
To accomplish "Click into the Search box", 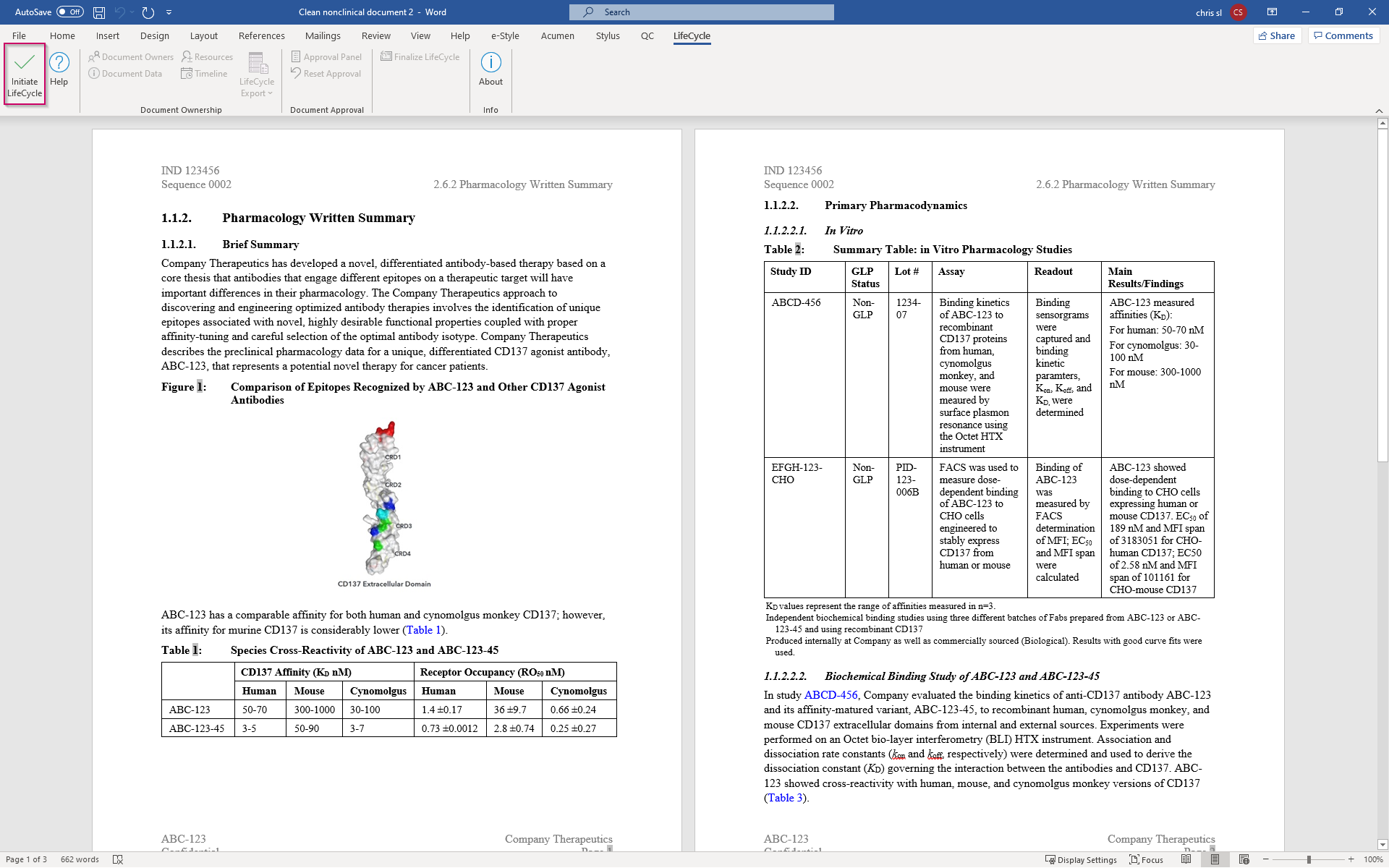I will [x=701, y=12].
